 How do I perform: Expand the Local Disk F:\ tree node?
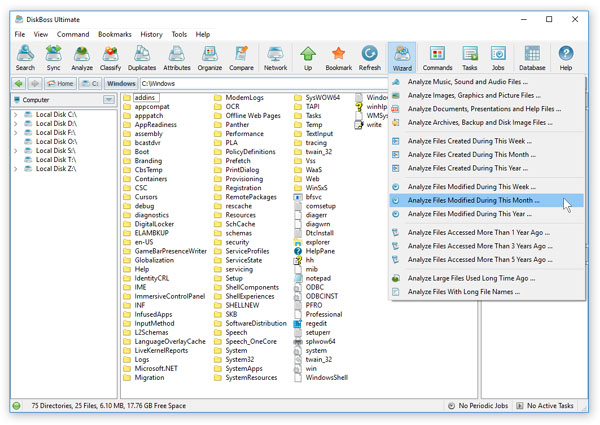coord(16,133)
